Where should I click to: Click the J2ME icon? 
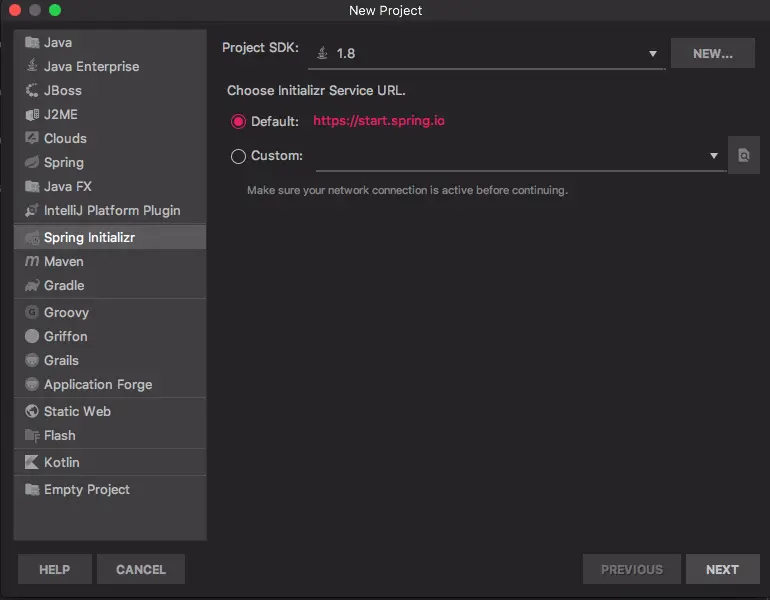tap(32, 114)
